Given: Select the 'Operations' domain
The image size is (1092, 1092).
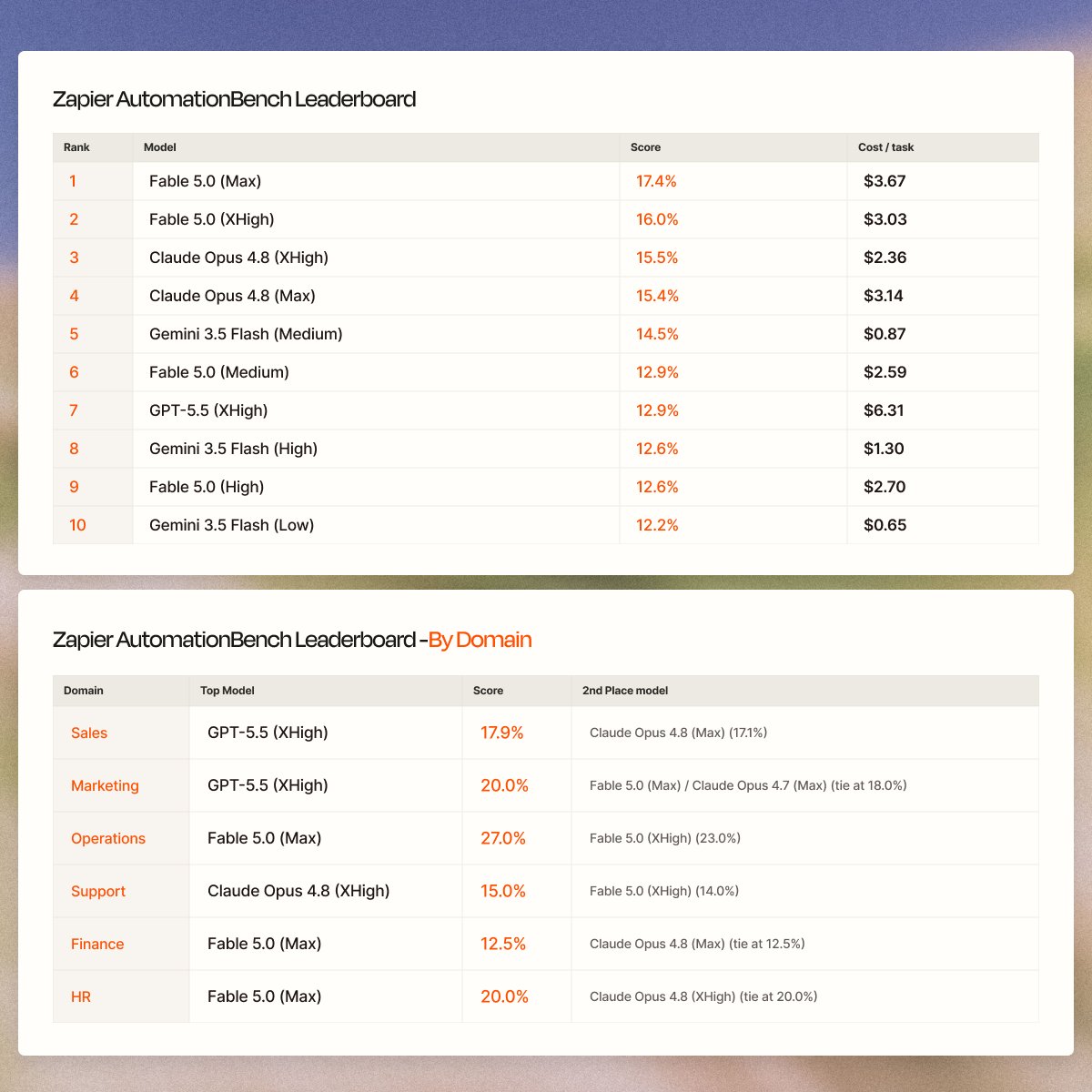Looking at the screenshot, I should (108, 838).
